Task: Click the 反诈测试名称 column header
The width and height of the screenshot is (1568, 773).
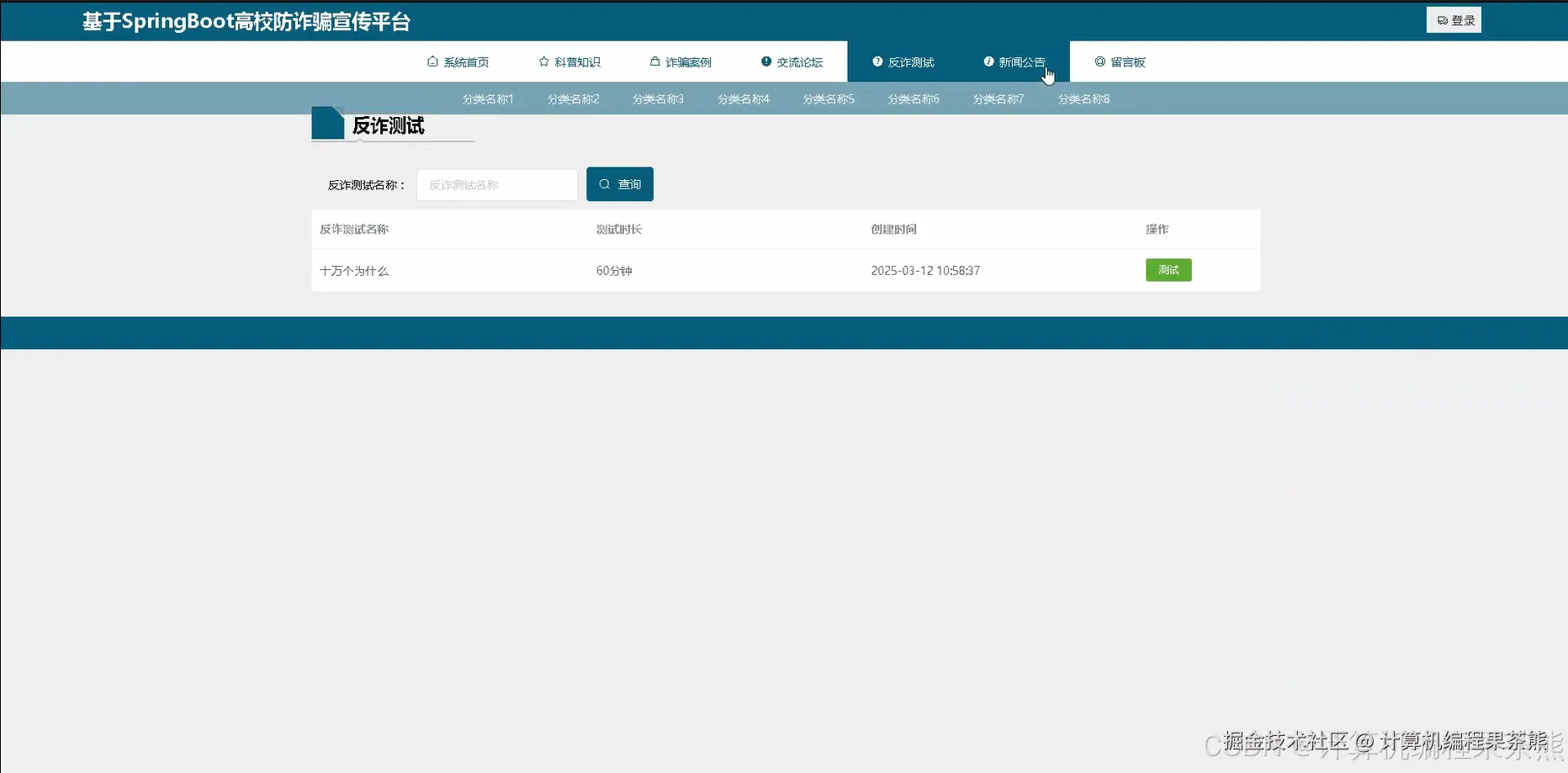Action: coord(354,229)
